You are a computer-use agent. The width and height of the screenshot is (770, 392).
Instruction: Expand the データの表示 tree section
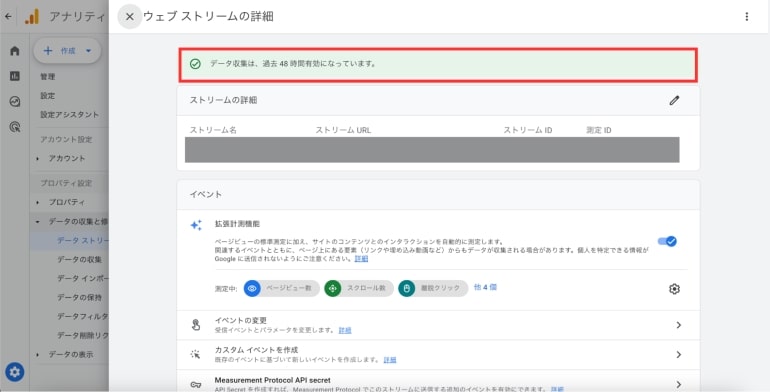(x=38, y=355)
